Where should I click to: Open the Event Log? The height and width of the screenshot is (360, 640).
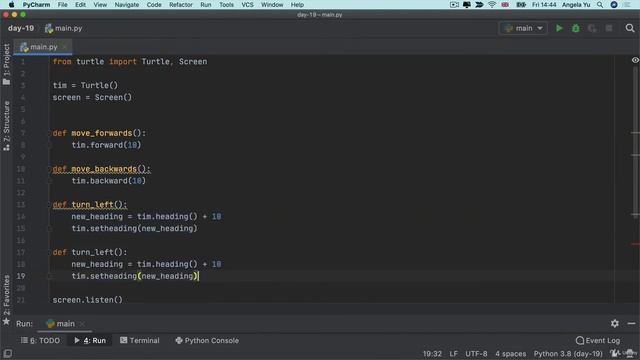coord(598,340)
